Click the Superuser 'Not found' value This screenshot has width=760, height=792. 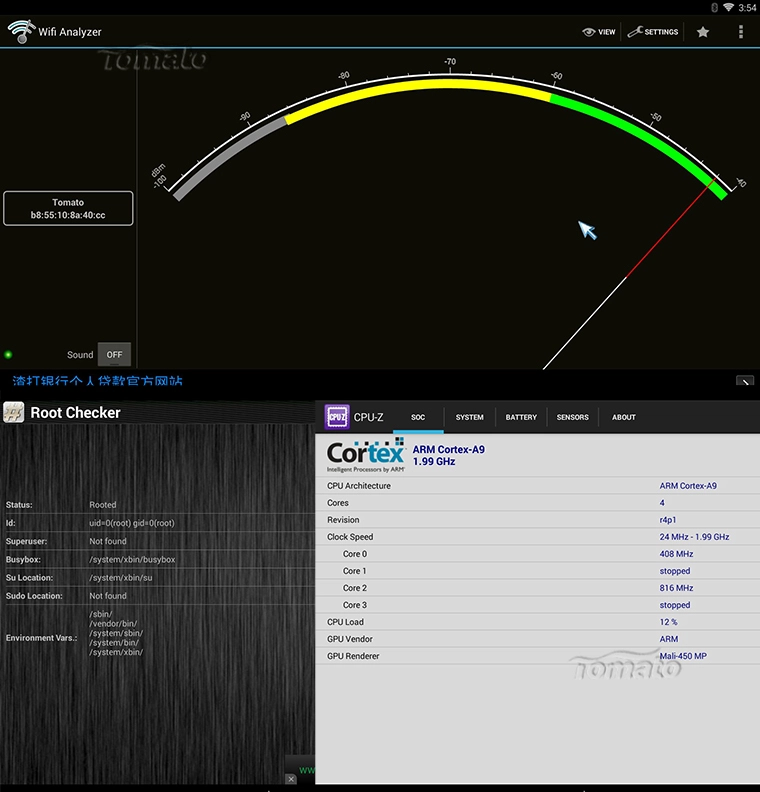108,541
